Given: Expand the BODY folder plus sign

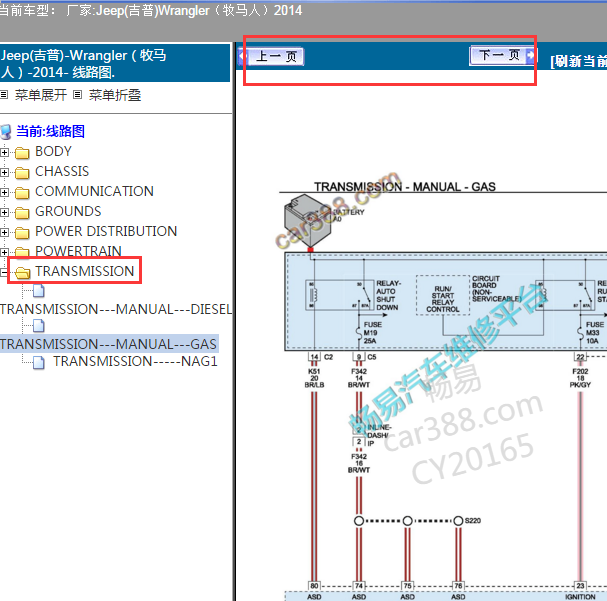Looking at the screenshot, I should coord(4,152).
